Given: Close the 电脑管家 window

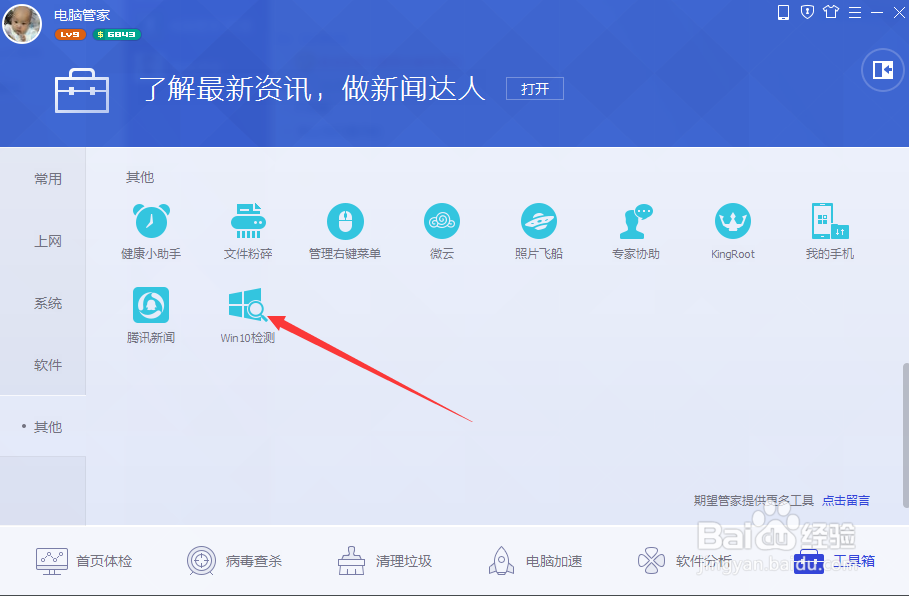Looking at the screenshot, I should point(899,12).
